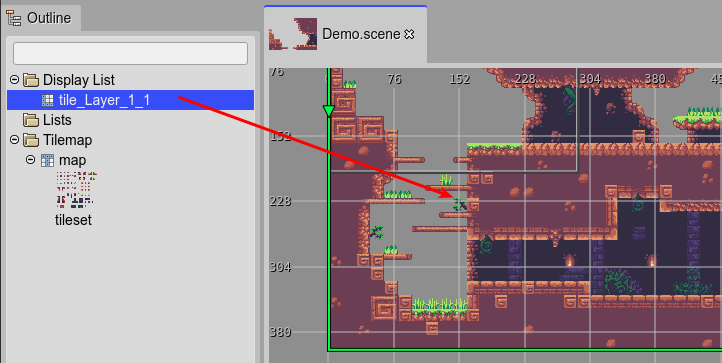
Task: Click the tileset label
Action: click(73, 220)
